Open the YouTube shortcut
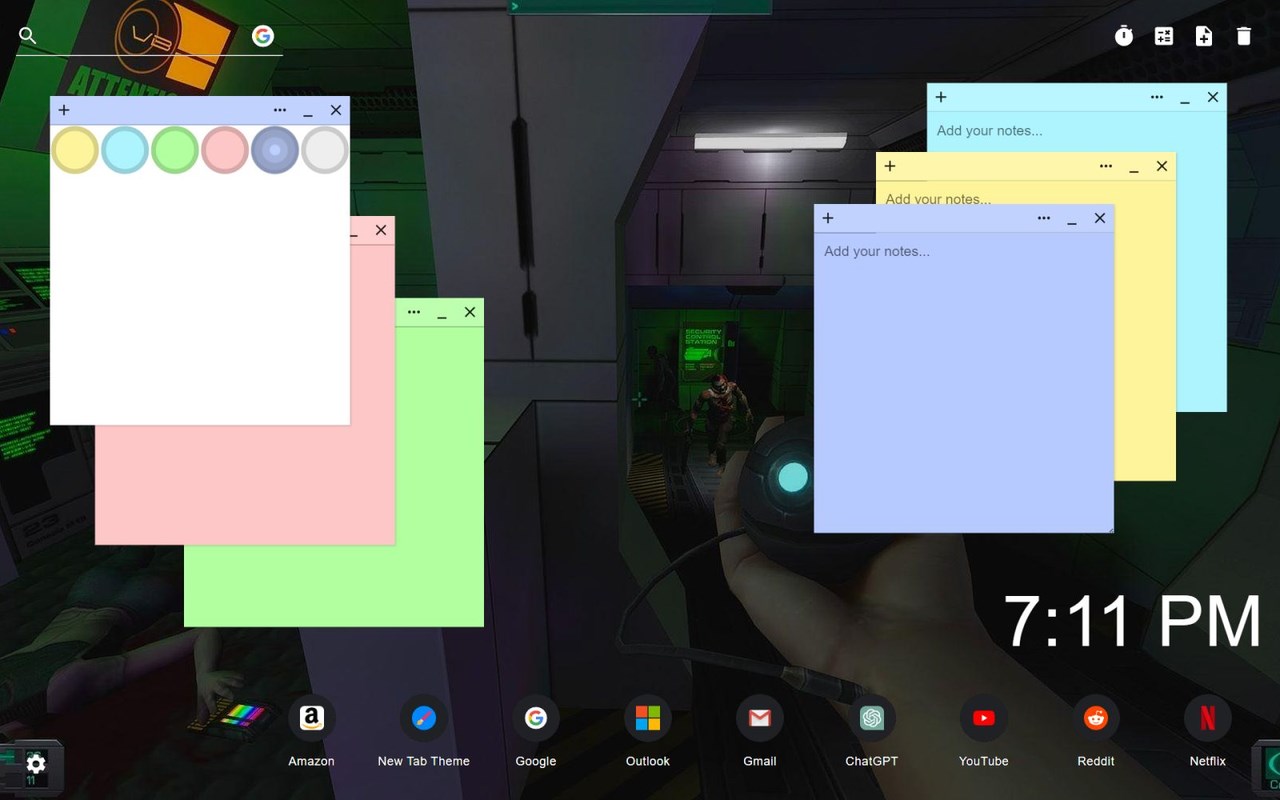The height and width of the screenshot is (800, 1280). [x=984, y=732]
